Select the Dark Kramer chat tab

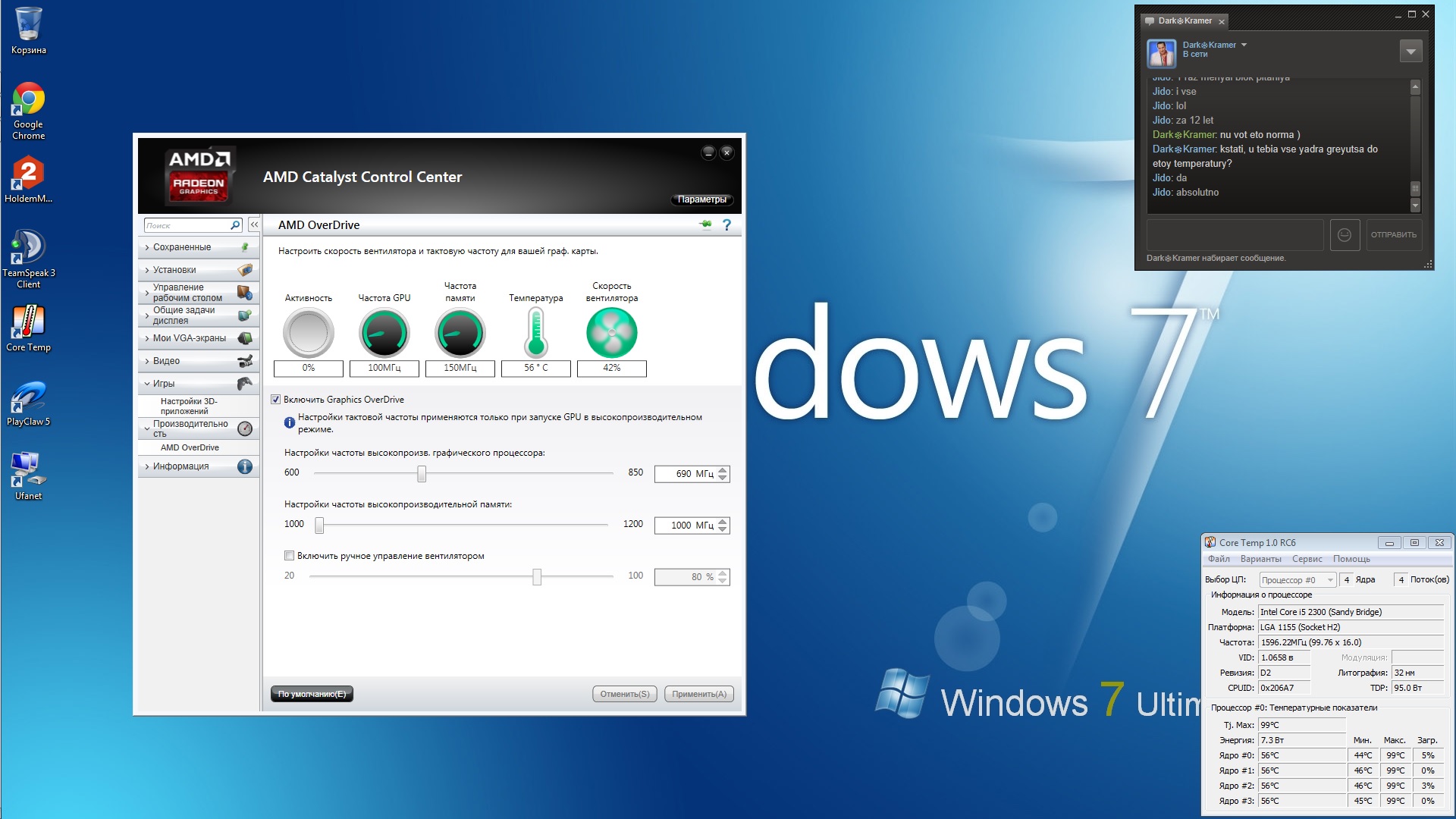pos(1185,21)
